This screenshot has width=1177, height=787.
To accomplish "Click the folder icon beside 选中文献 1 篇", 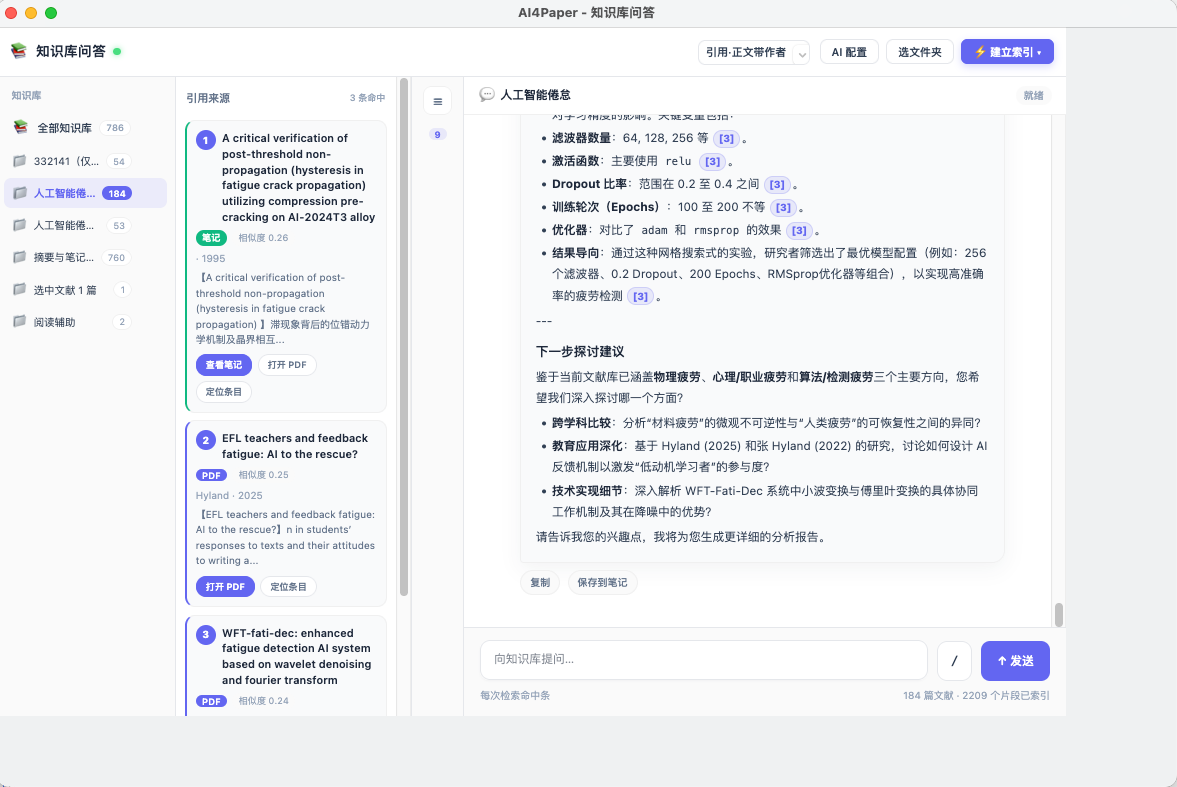I will (20, 289).
